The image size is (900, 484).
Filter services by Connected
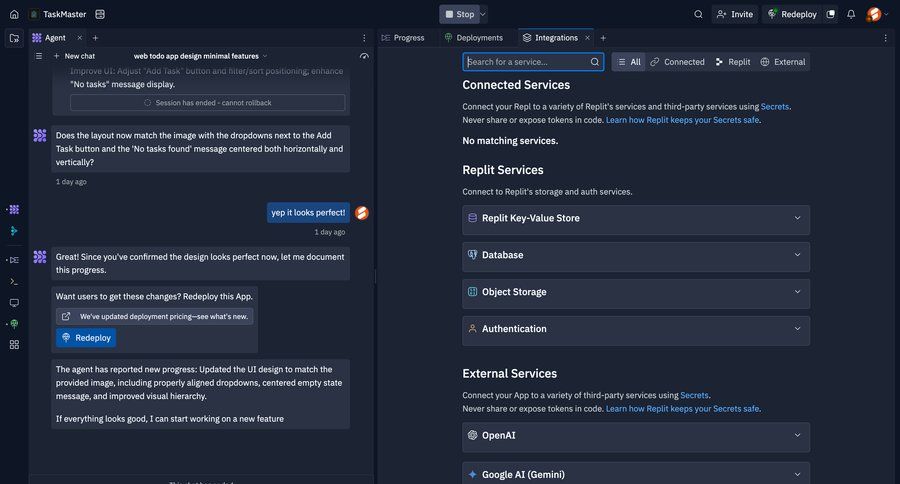coord(677,62)
